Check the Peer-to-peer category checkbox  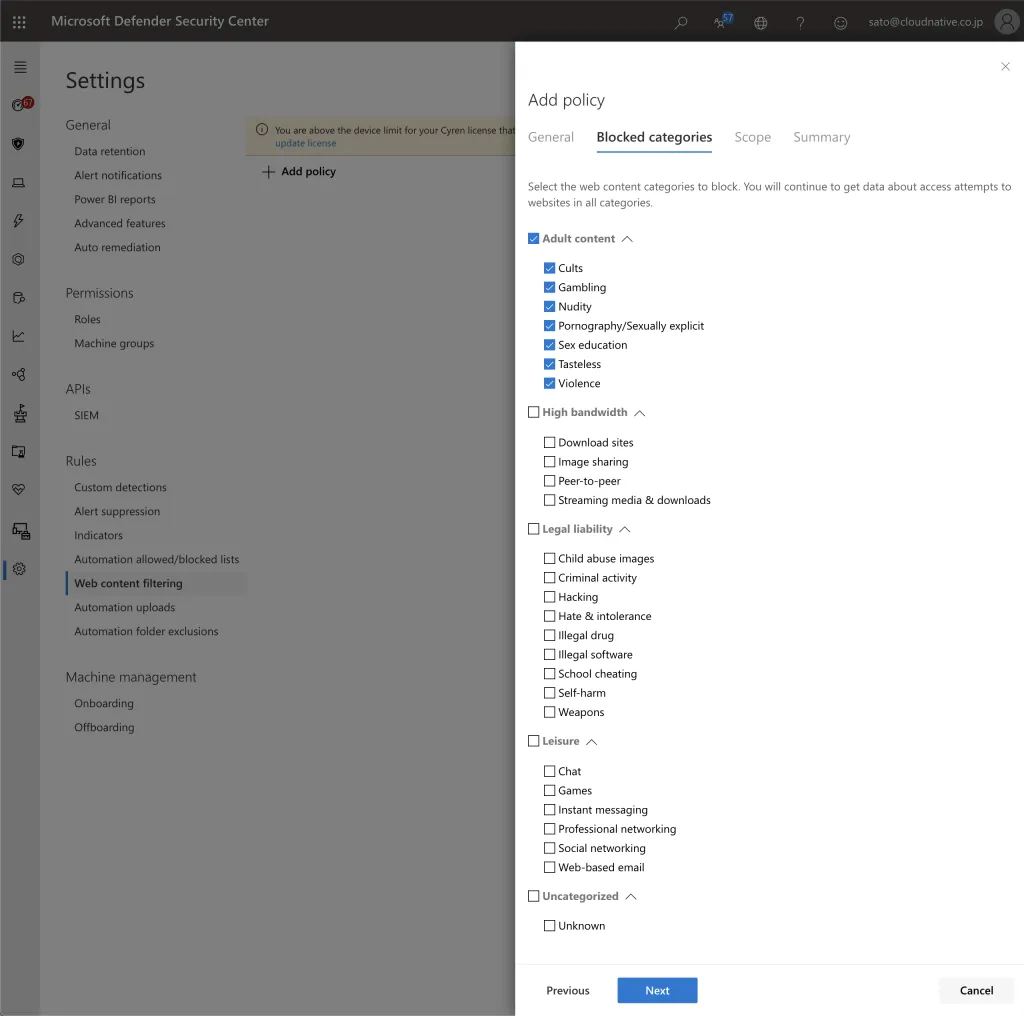point(549,481)
